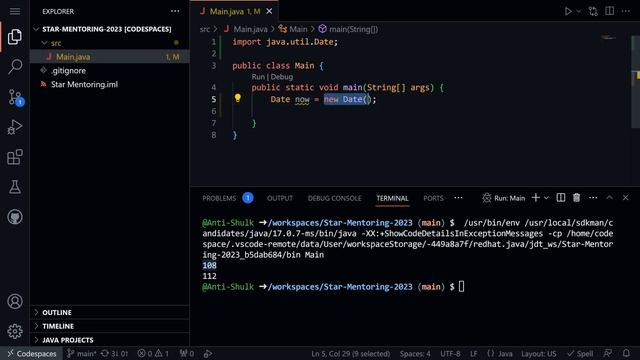This screenshot has height=360, width=640.
Task: Open errors and warnings count in status bar
Action: coord(153,353)
